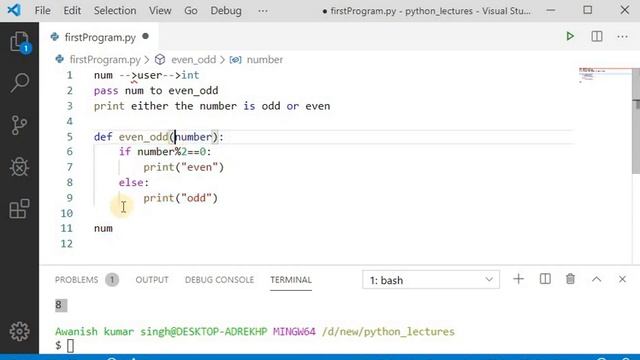Open the Manage gear icon
The height and width of the screenshot is (360, 640).
20,331
